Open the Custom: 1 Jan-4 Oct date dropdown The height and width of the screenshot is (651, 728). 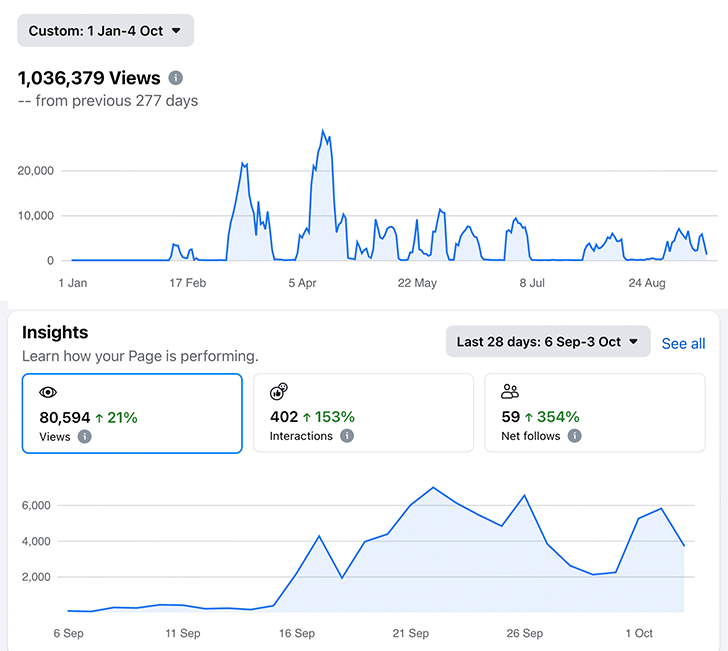coord(105,30)
